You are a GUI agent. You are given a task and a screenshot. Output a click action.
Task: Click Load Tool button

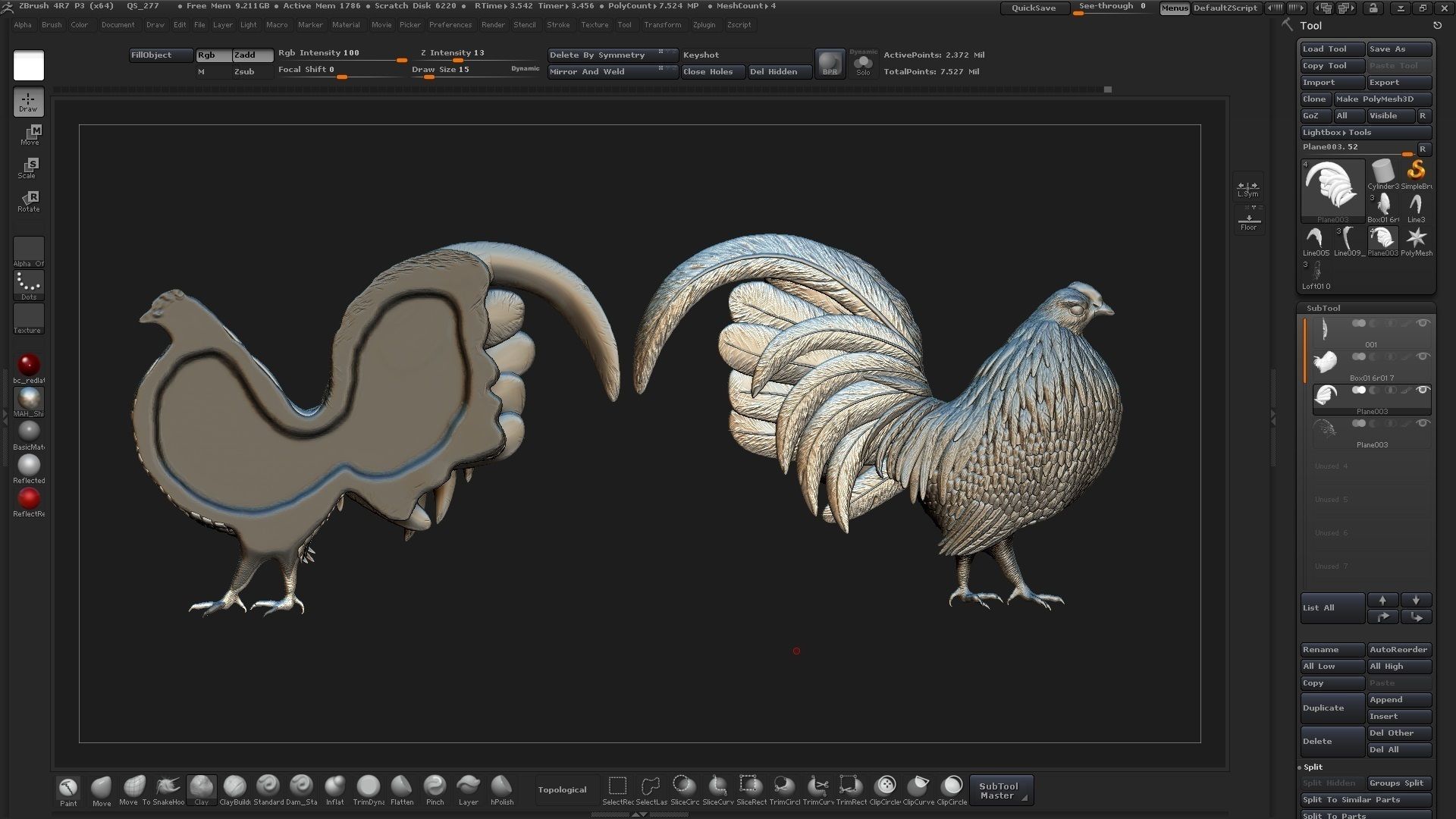[x=1332, y=49]
